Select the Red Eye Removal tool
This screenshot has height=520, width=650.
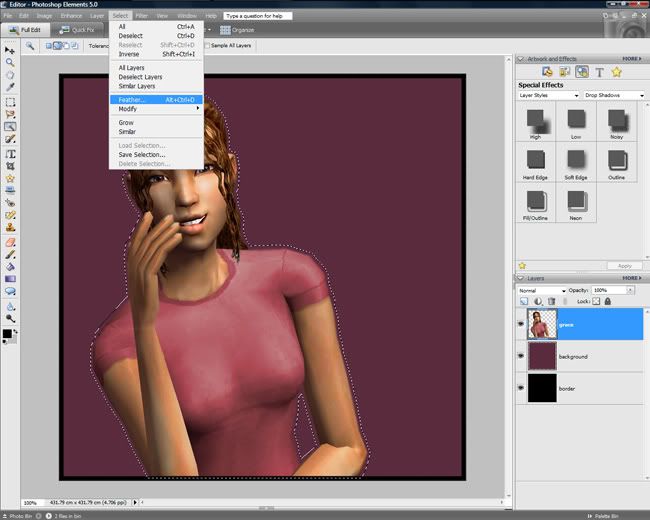(10, 203)
